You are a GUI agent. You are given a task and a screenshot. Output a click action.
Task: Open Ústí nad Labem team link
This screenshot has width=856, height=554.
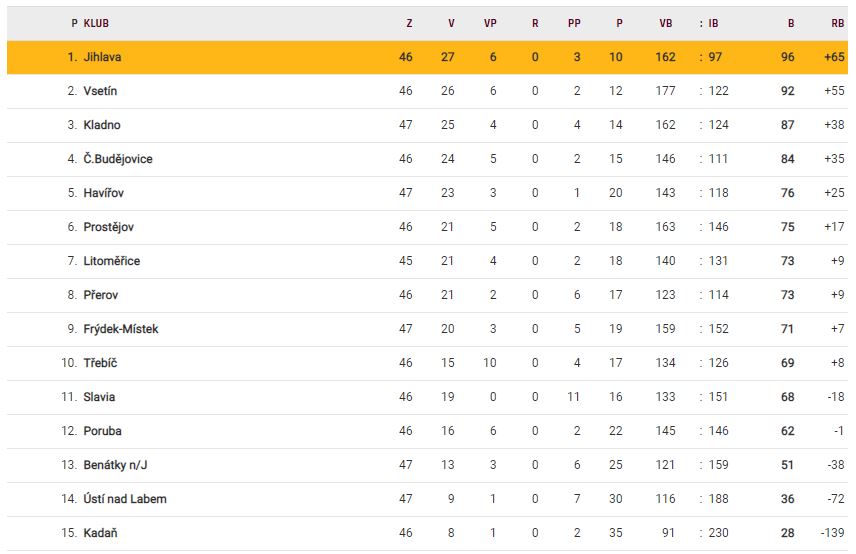click(x=125, y=499)
